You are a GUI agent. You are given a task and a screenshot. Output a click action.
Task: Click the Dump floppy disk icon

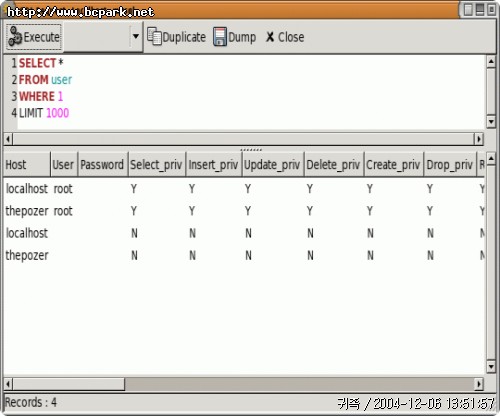[220, 36]
